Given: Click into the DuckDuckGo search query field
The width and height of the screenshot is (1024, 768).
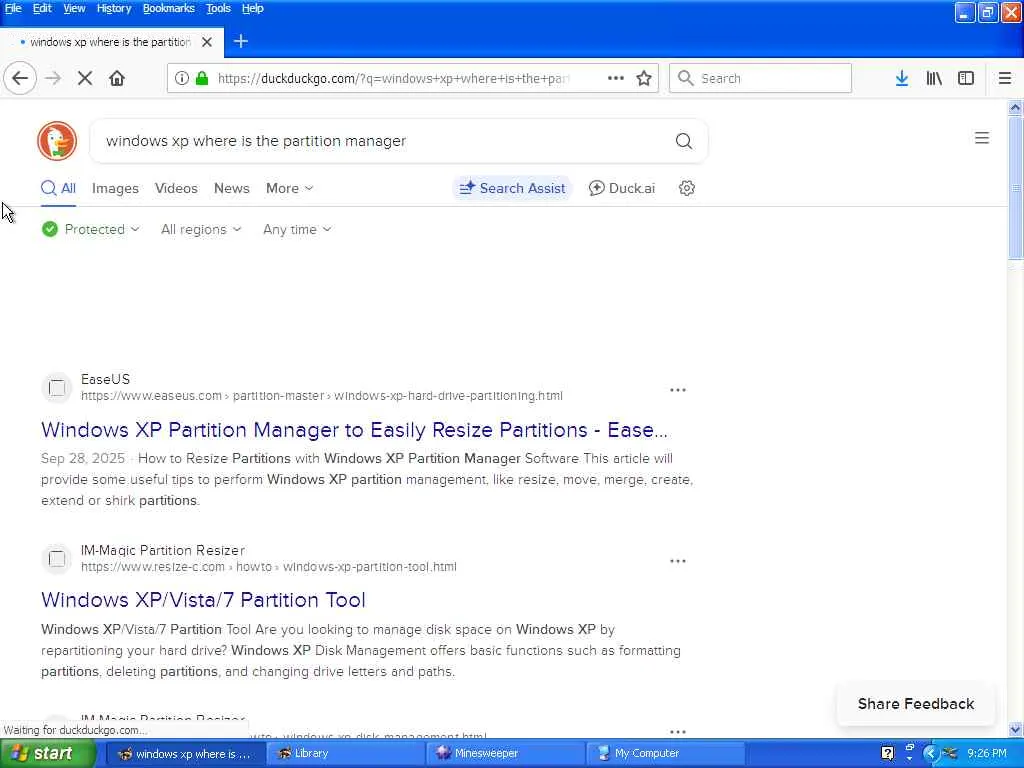Looking at the screenshot, I should 385,140.
